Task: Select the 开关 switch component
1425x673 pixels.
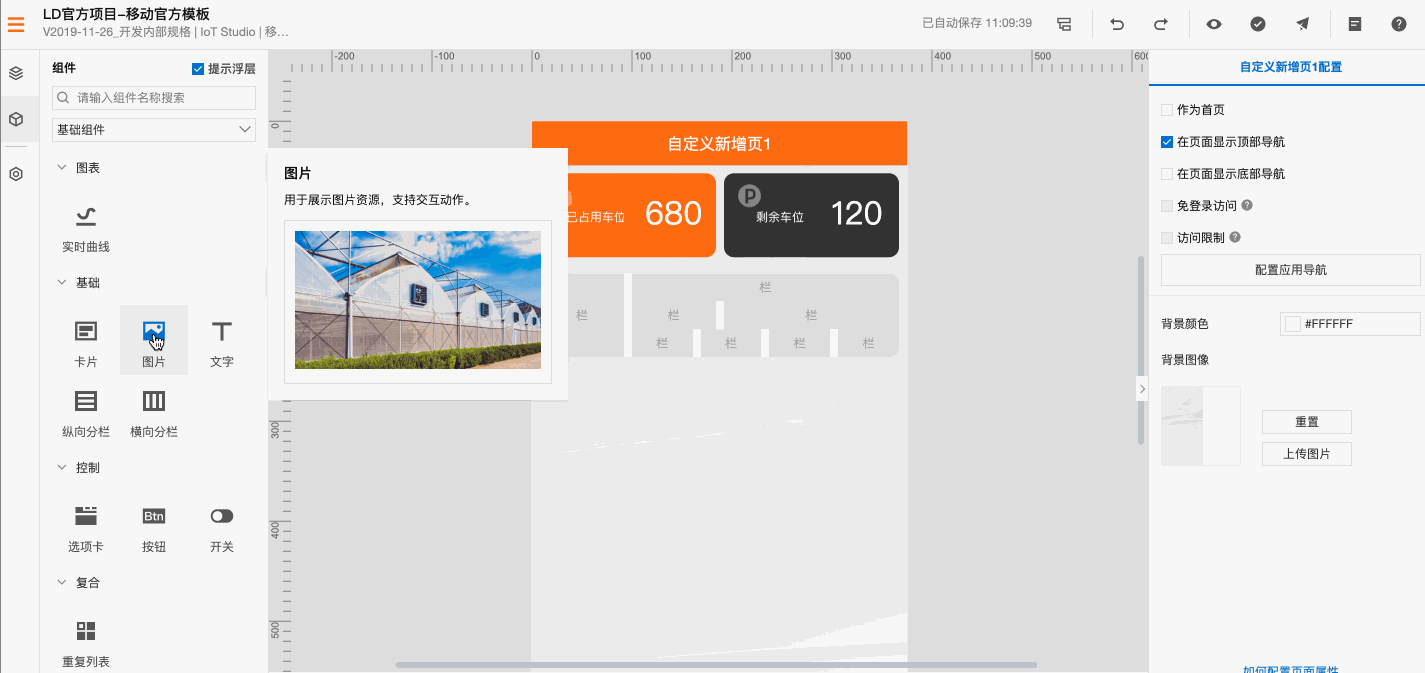Action: 222,528
